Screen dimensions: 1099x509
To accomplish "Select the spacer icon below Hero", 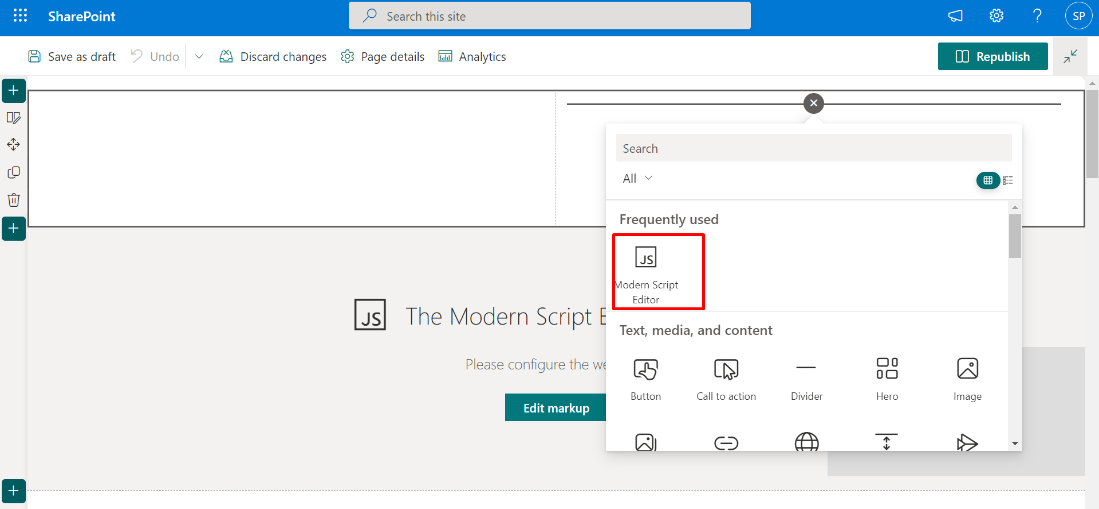I will 887,442.
